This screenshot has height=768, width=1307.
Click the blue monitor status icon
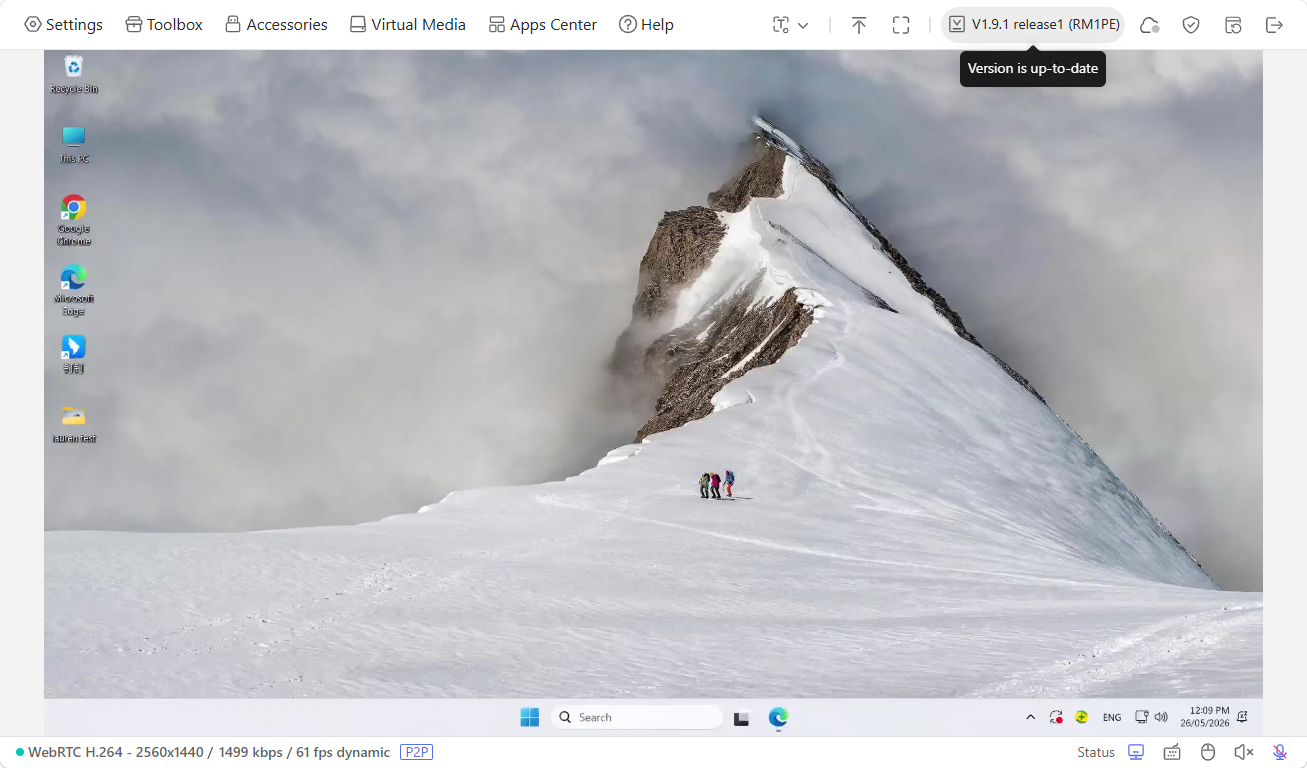point(1136,752)
